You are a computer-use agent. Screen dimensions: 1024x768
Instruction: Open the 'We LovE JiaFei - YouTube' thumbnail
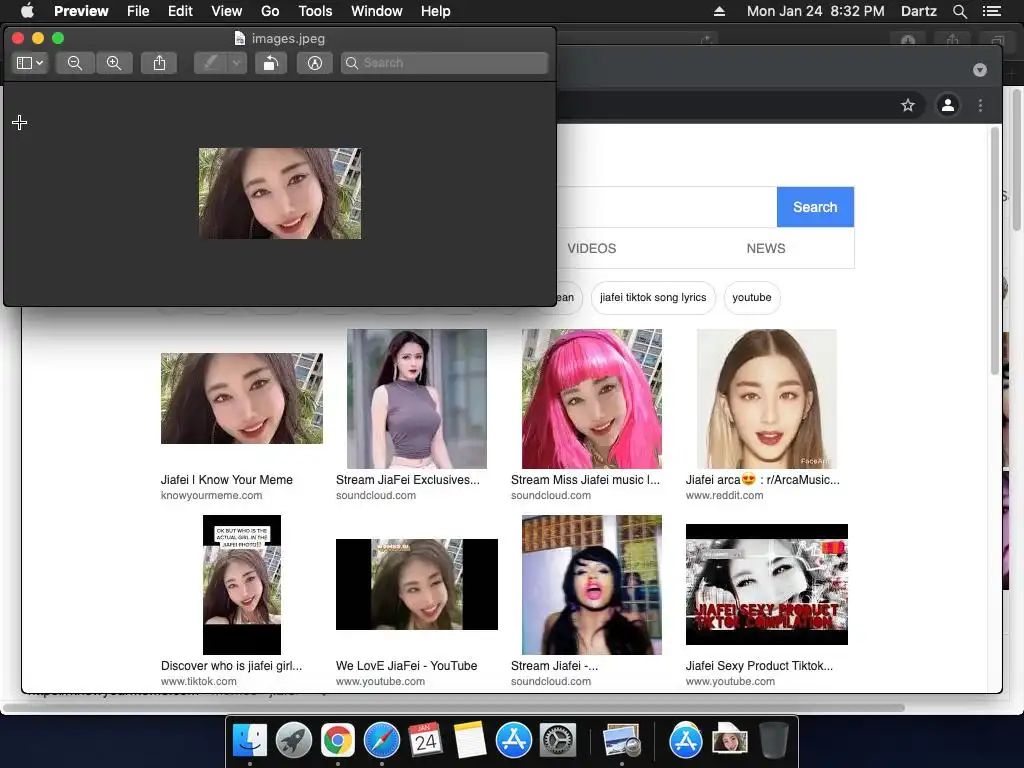[x=417, y=584]
